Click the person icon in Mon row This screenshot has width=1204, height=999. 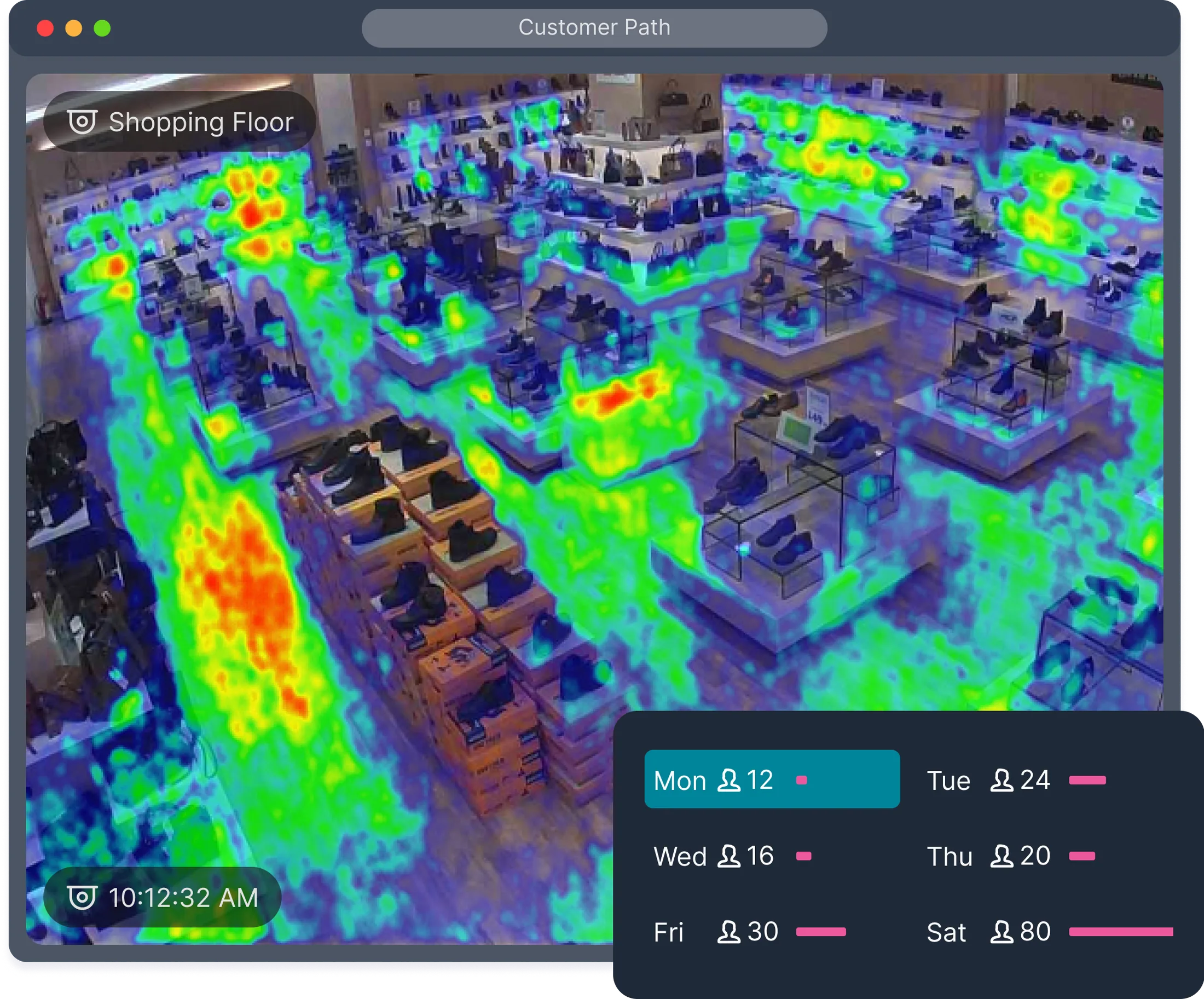(729, 780)
